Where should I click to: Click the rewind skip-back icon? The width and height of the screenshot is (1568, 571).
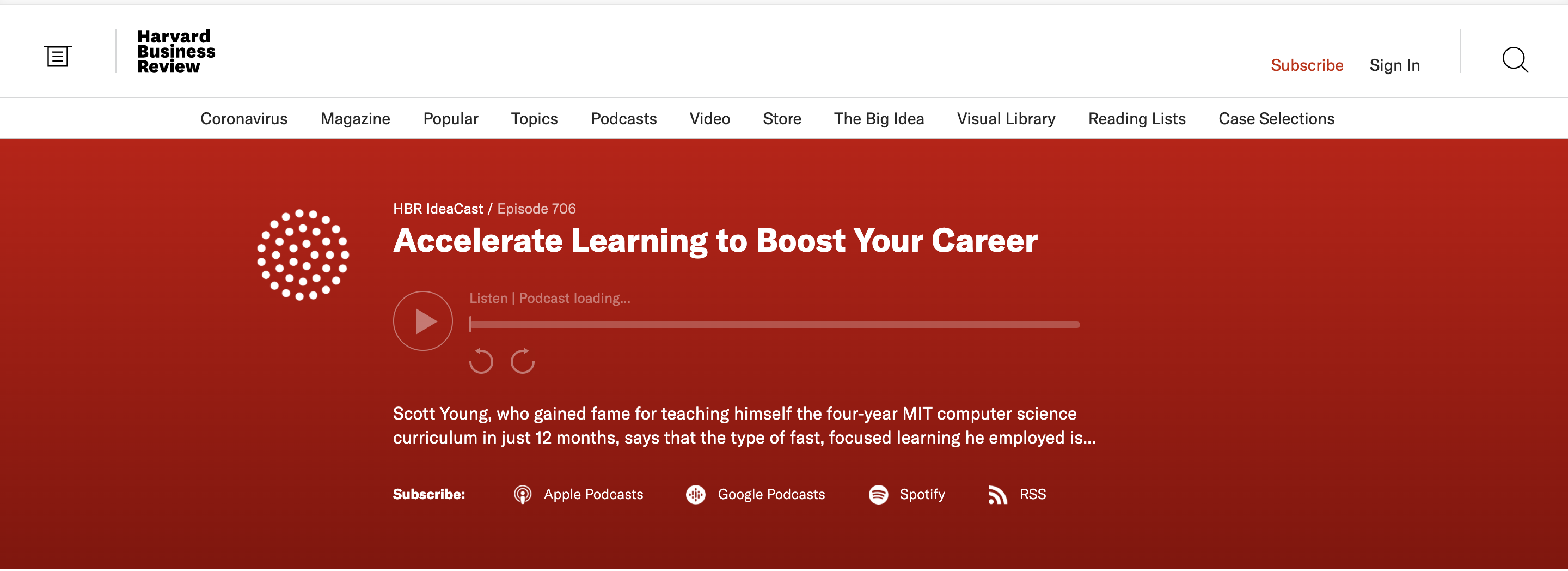pyautogui.click(x=481, y=361)
